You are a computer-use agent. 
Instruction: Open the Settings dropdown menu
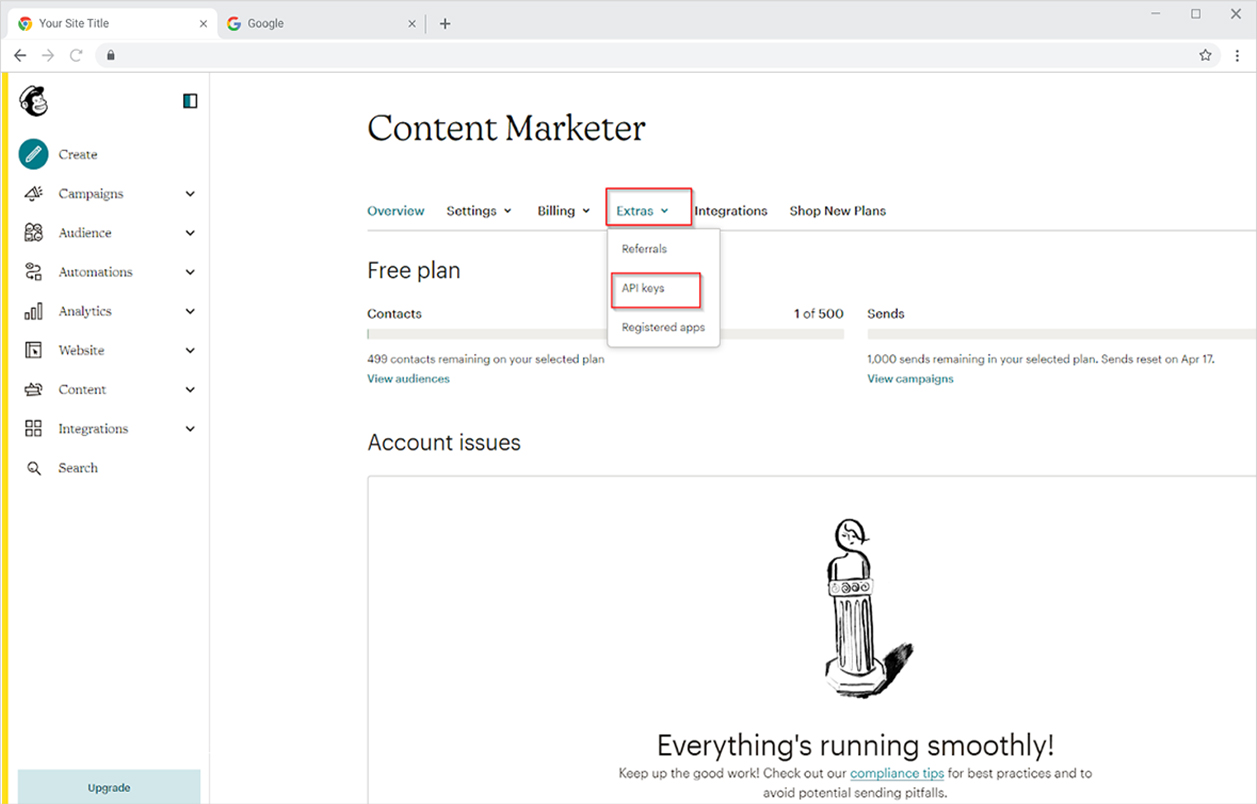(x=479, y=211)
